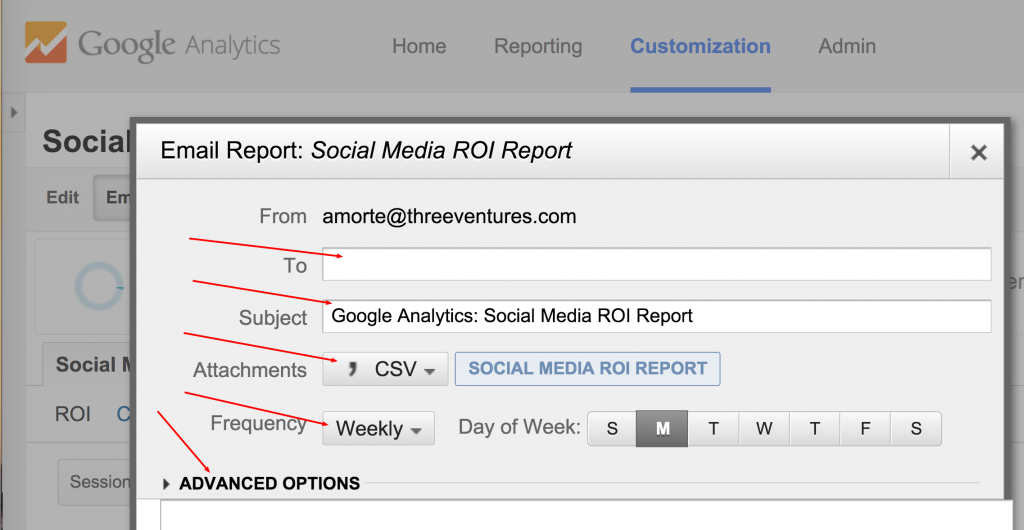Click the ROI tab in background report
1024x530 pixels.
[x=72, y=414]
